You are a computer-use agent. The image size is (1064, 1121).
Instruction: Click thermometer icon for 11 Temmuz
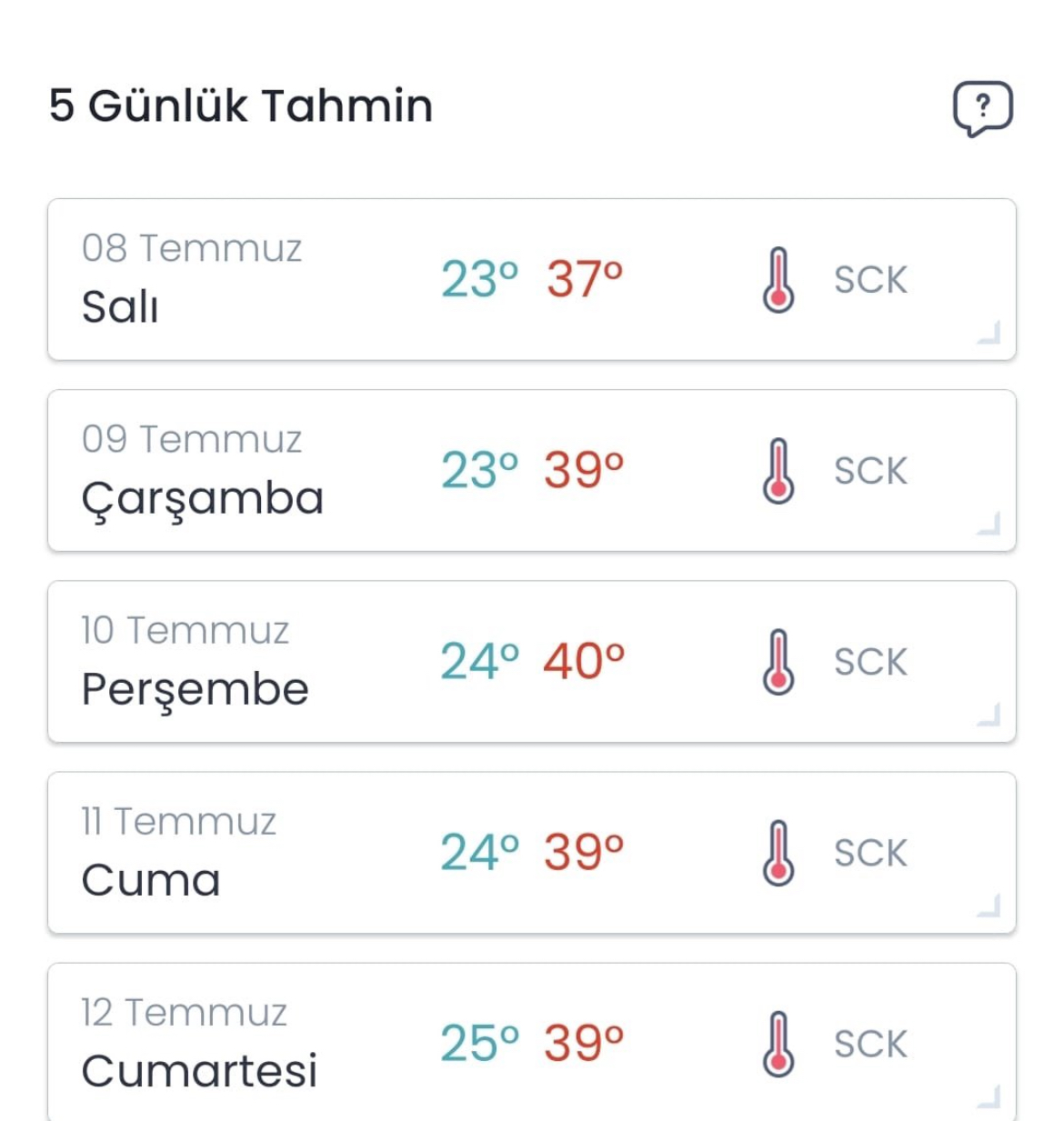[778, 853]
